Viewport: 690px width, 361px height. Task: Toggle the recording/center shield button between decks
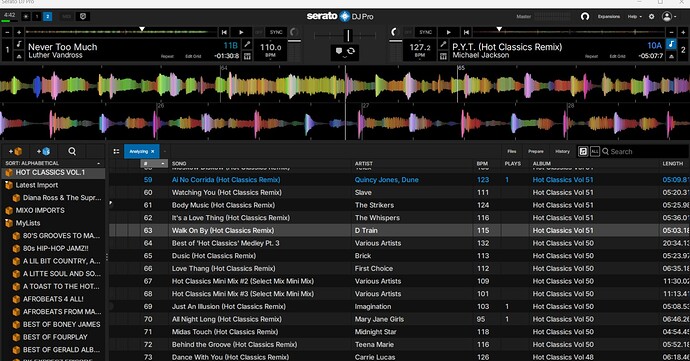pyautogui.click(x=339, y=51)
